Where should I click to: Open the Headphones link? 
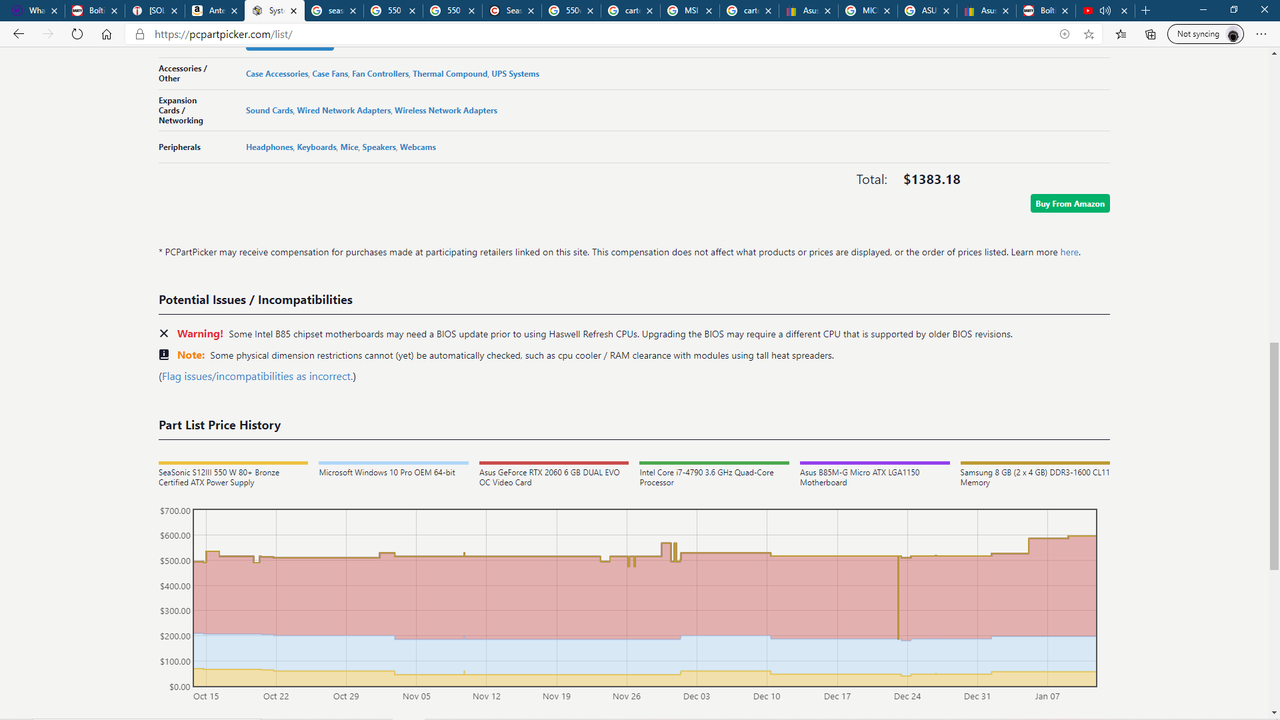[269, 147]
